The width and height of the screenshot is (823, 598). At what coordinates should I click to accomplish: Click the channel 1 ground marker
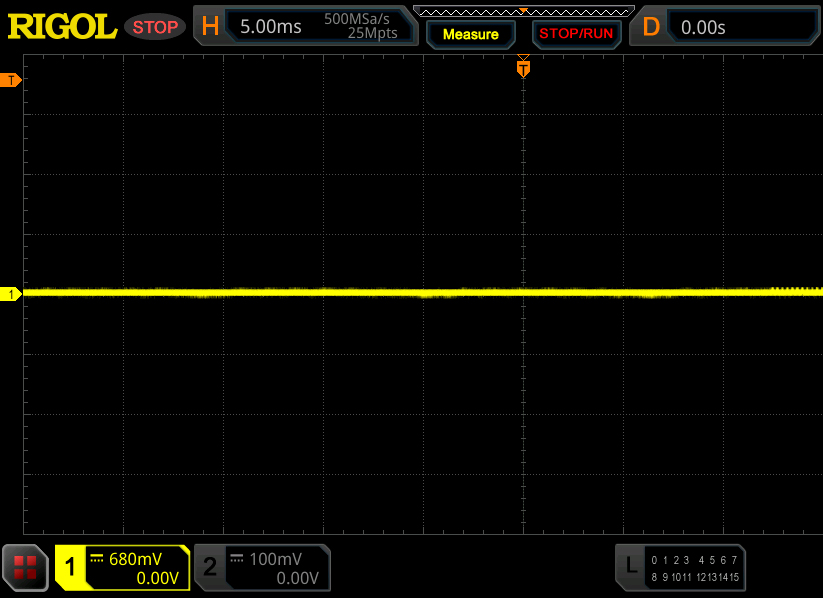point(10,294)
